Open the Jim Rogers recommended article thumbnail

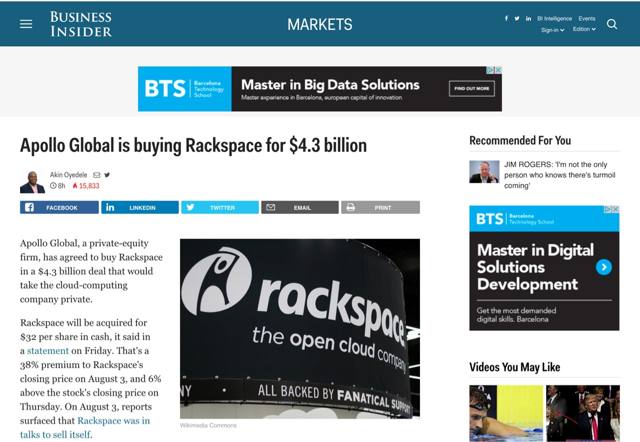click(484, 171)
